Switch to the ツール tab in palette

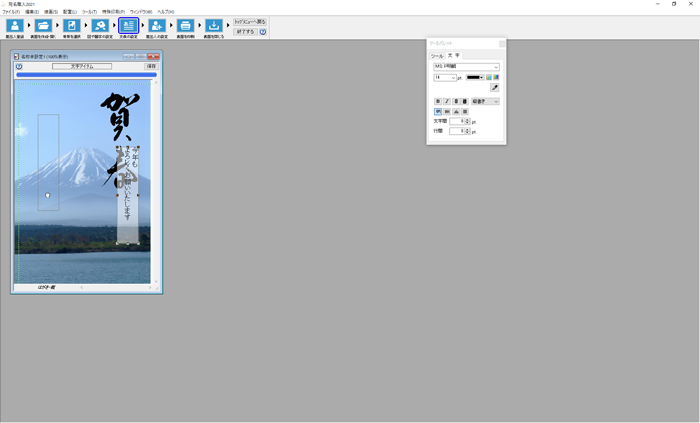(437, 56)
